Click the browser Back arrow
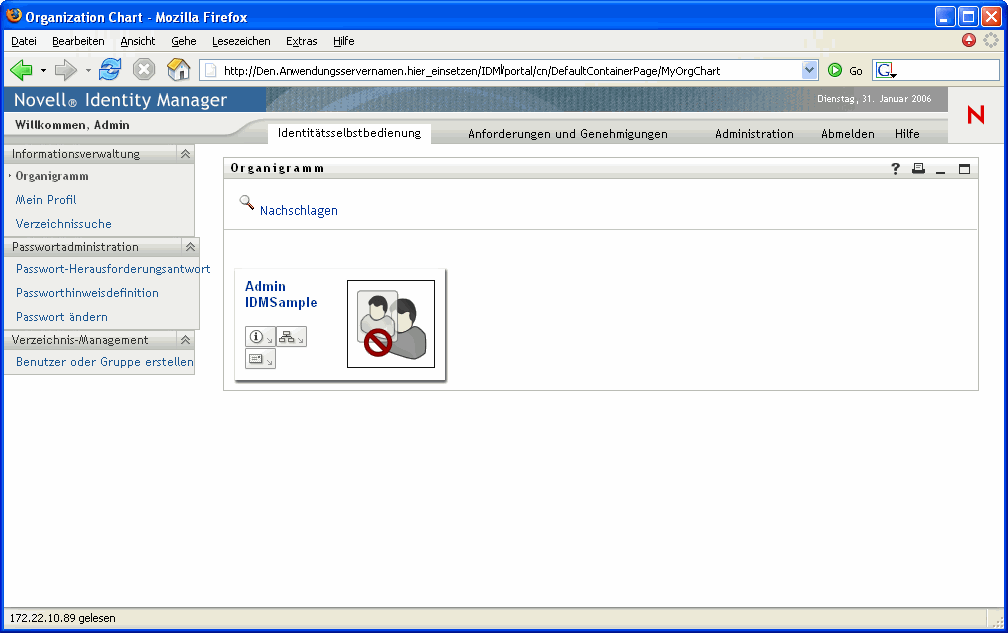Screen dimensions: 1008x633 [21, 70]
